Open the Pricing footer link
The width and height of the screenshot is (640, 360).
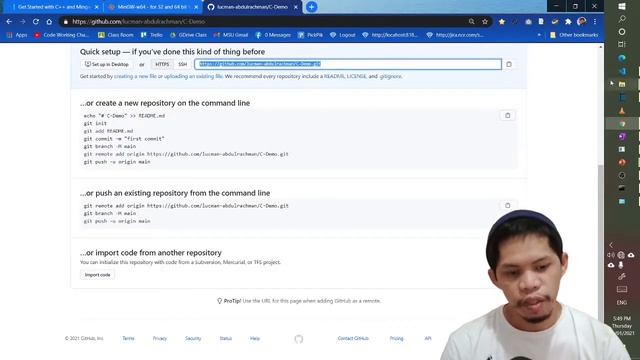click(x=396, y=338)
